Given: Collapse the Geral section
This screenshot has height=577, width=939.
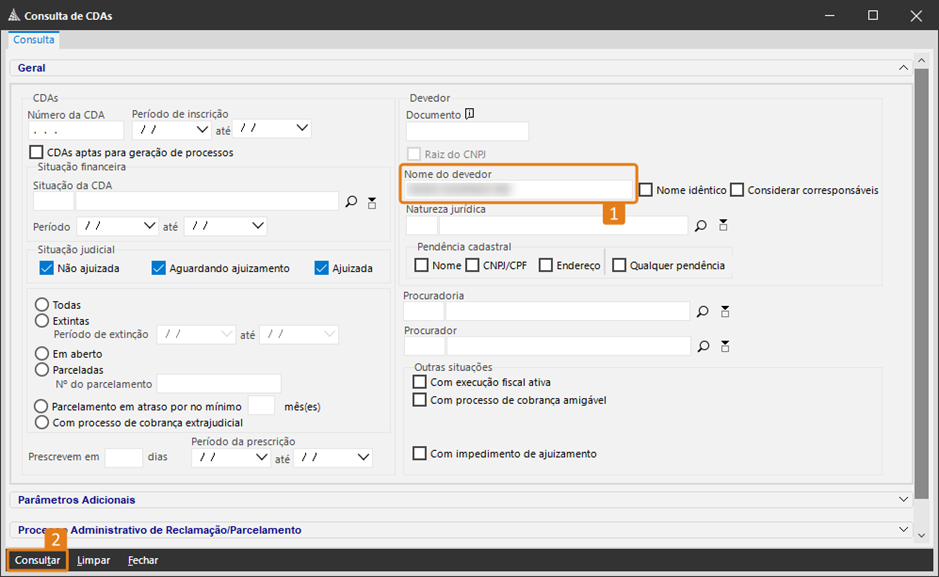Looking at the screenshot, I should click(903, 68).
